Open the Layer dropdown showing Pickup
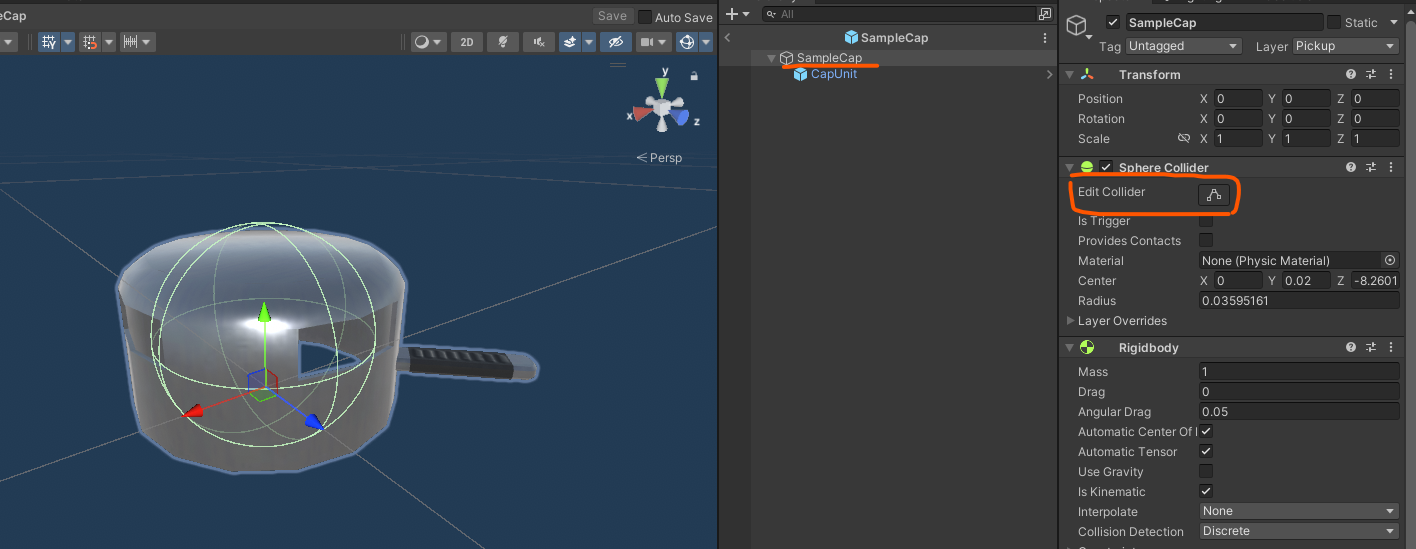 [1345, 46]
